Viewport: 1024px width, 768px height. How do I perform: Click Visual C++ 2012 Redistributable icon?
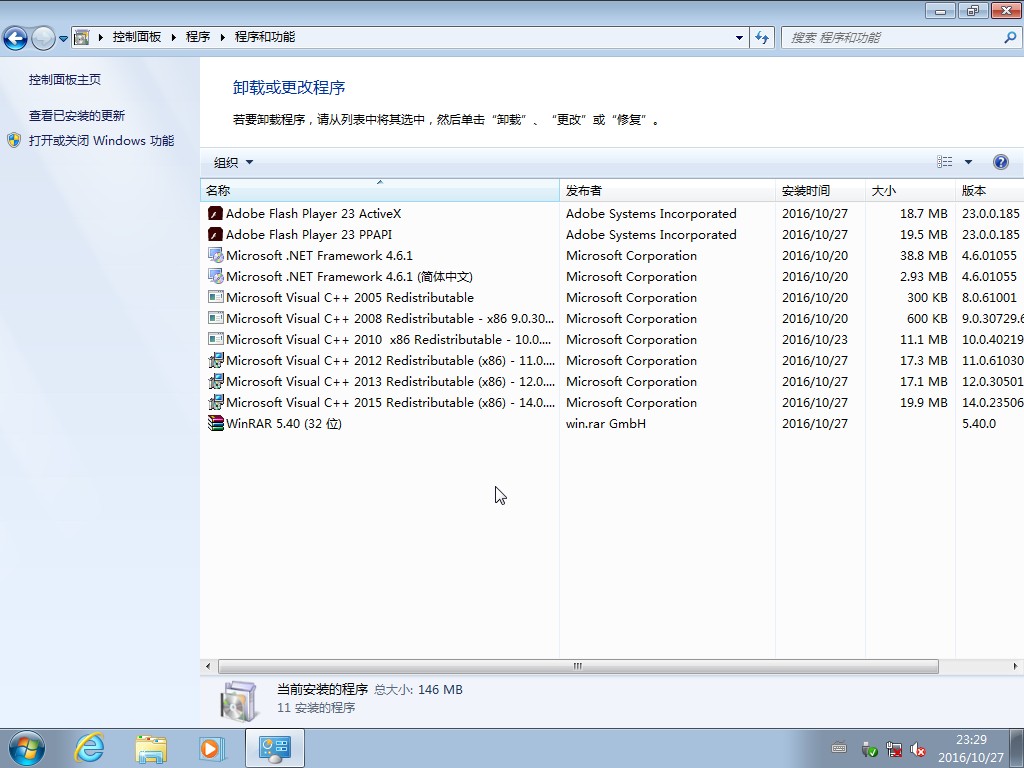[x=216, y=360]
